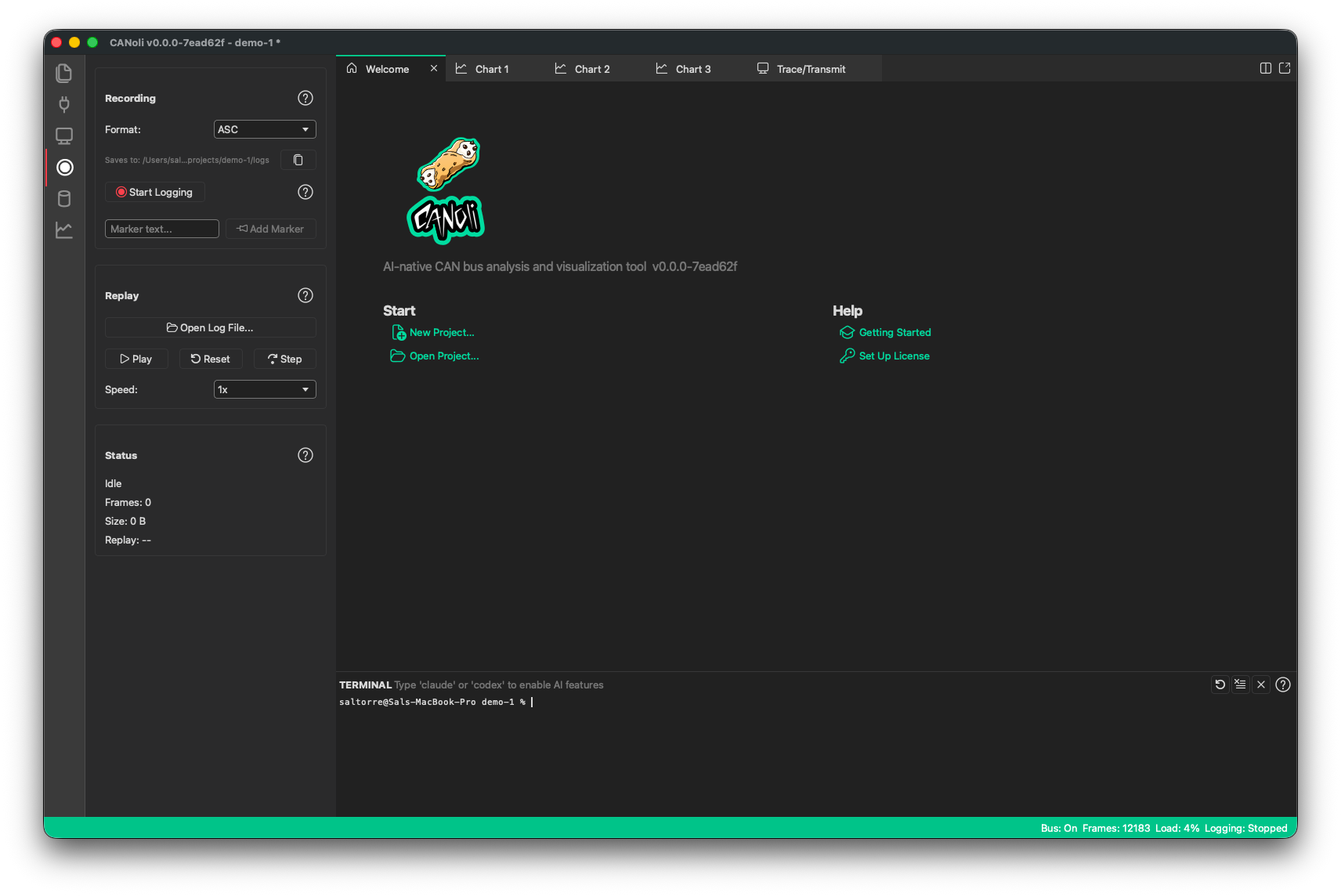Viewport: 1341px width, 896px height.
Task: Open help for Recording section
Action: pyautogui.click(x=305, y=98)
